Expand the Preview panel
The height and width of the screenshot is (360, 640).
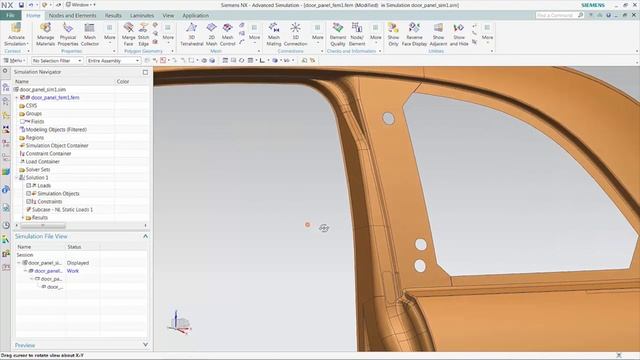click(x=145, y=345)
